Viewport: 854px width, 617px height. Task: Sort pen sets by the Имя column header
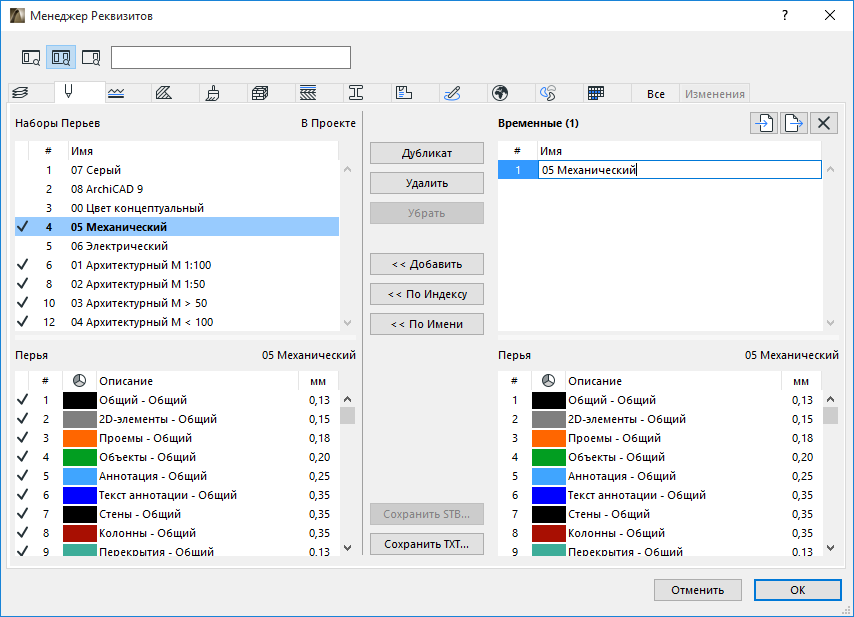(x=203, y=151)
